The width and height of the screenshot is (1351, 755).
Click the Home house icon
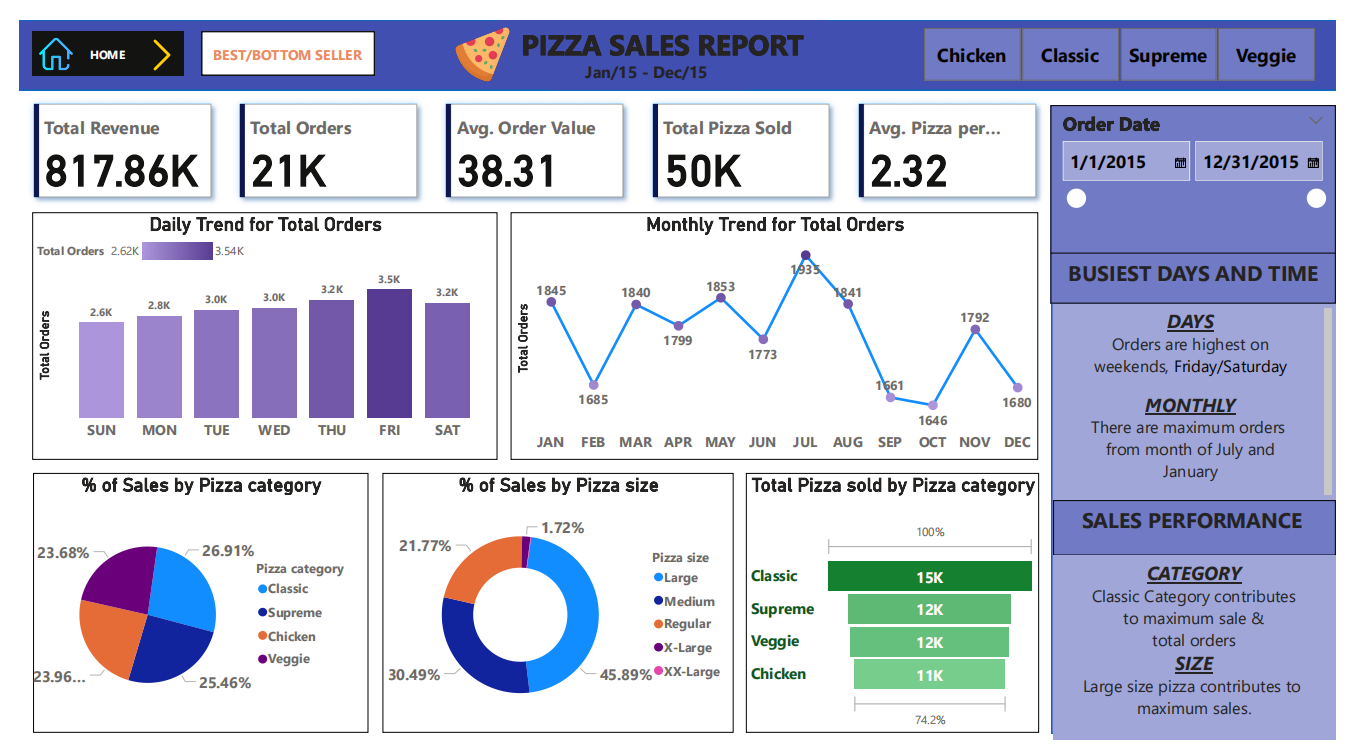coord(56,54)
